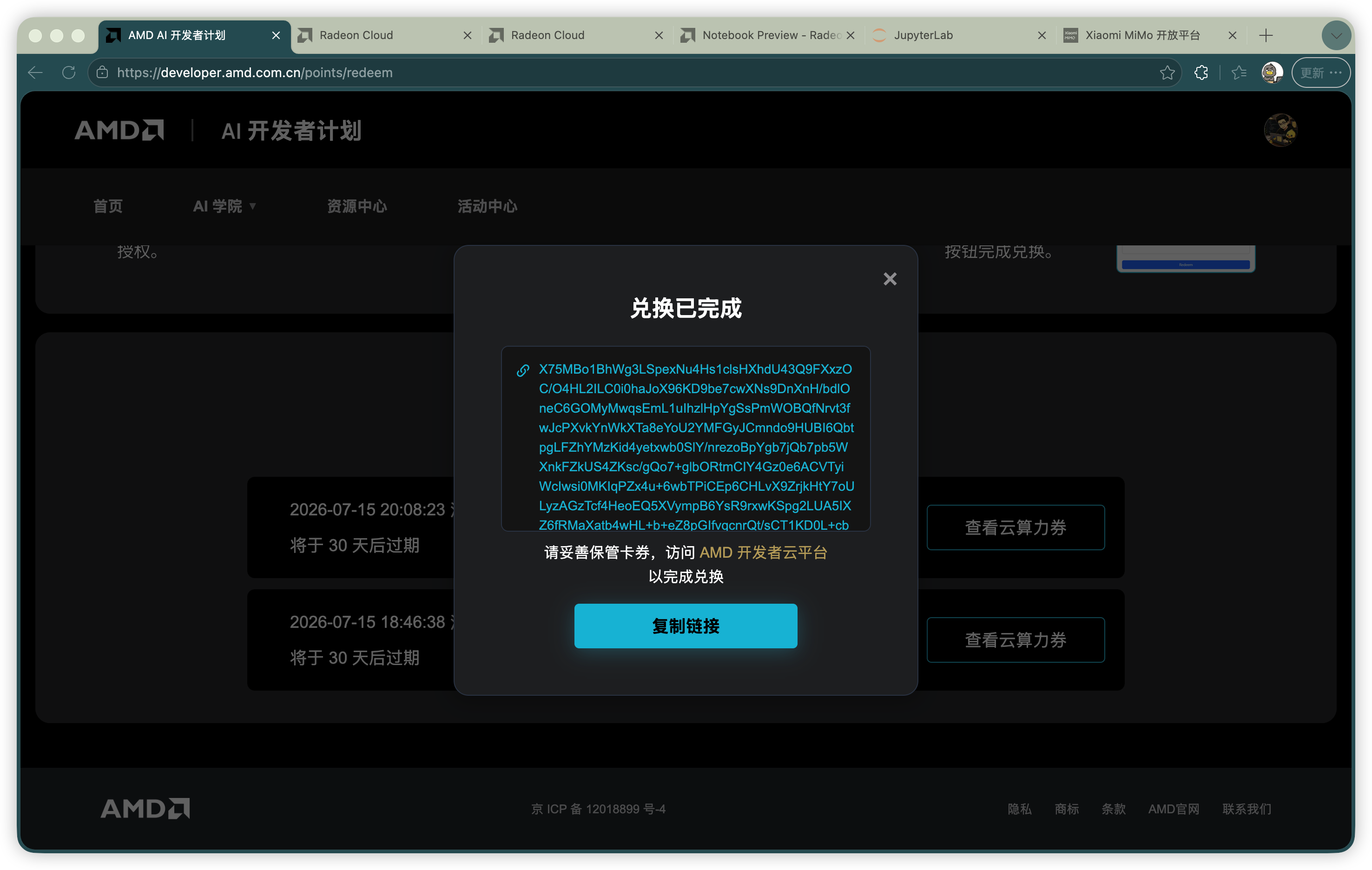This screenshot has width=1372, height=870.
Task: Open the user avatar in the site header
Action: click(x=1280, y=130)
